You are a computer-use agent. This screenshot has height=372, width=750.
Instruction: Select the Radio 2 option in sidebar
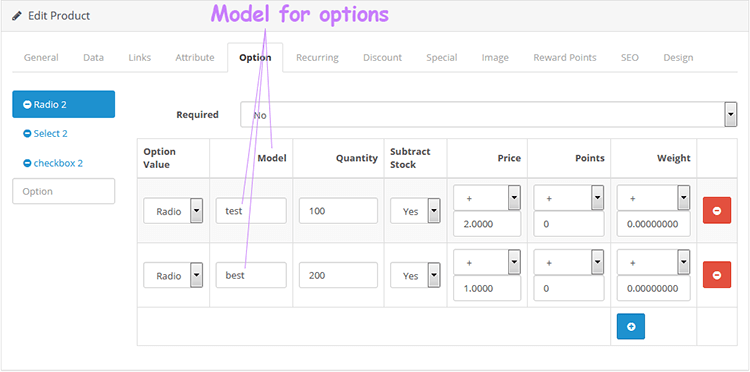click(x=64, y=104)
